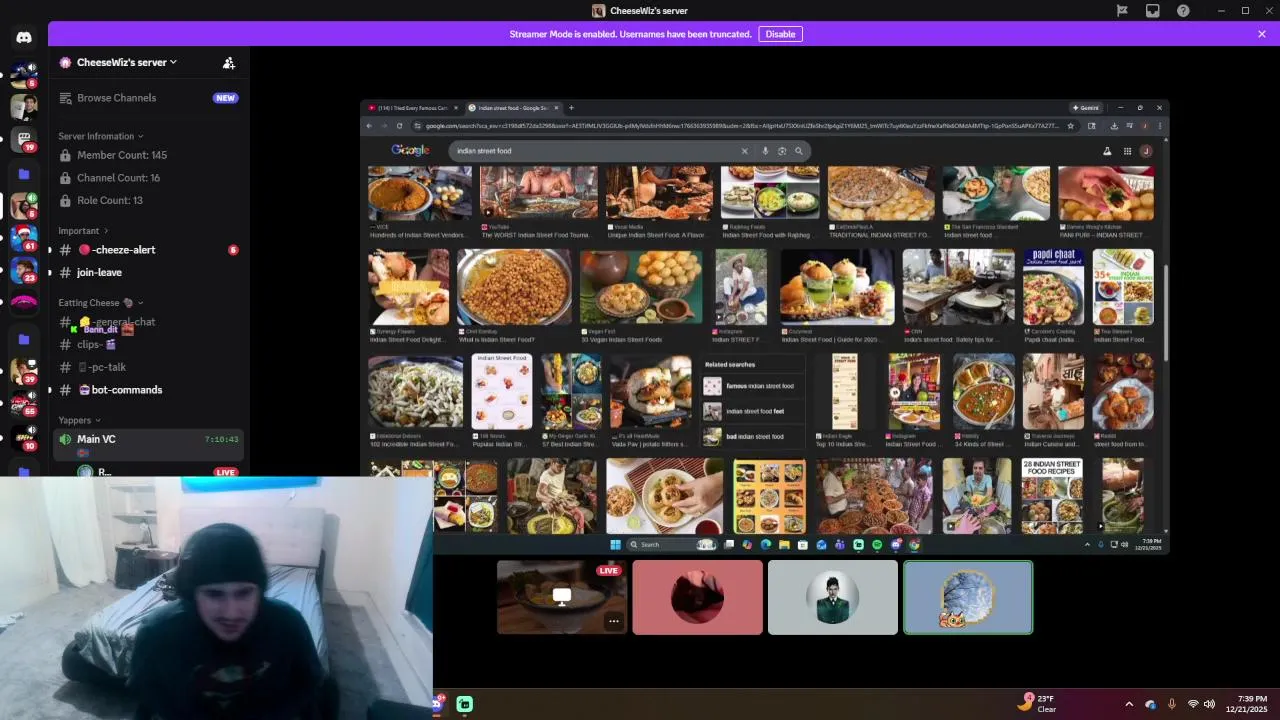Collapse the Yappers category
This screenshot has width=1280, height=720.
pos(80,420)
